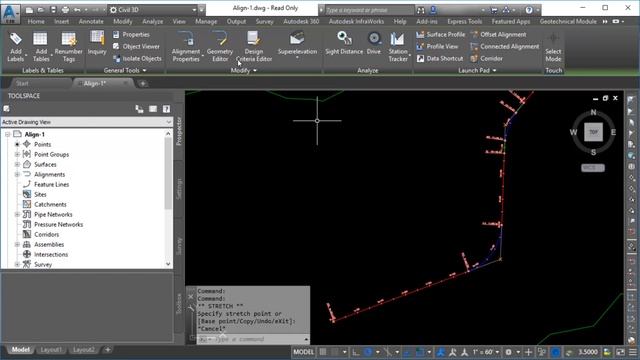Start the Drive tool

pos(374,43)
